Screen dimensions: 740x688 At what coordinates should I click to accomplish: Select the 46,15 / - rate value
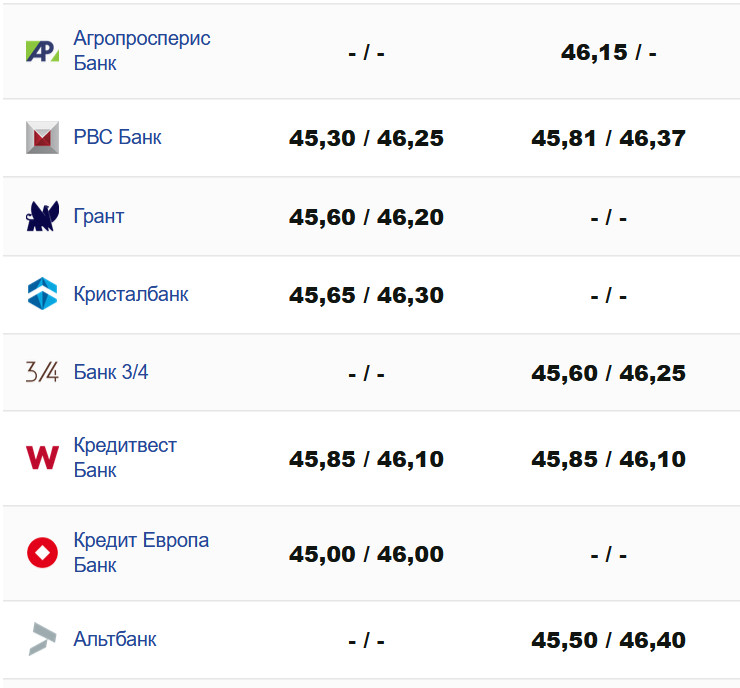608,52
